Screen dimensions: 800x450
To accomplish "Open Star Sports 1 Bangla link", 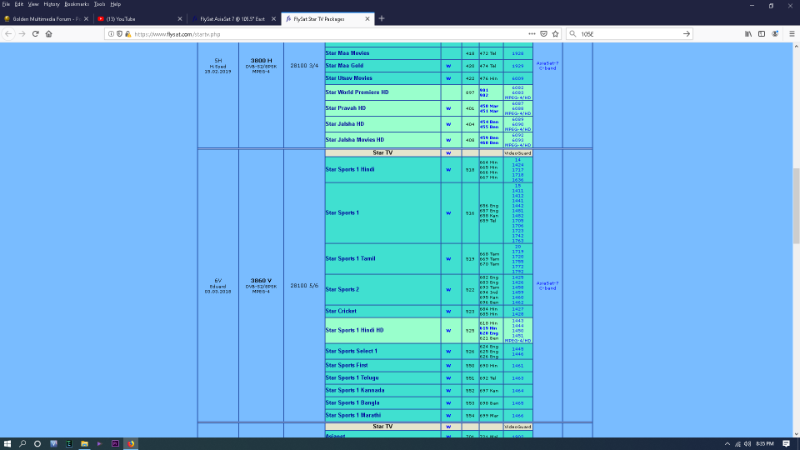I will (x=353, y=403).
